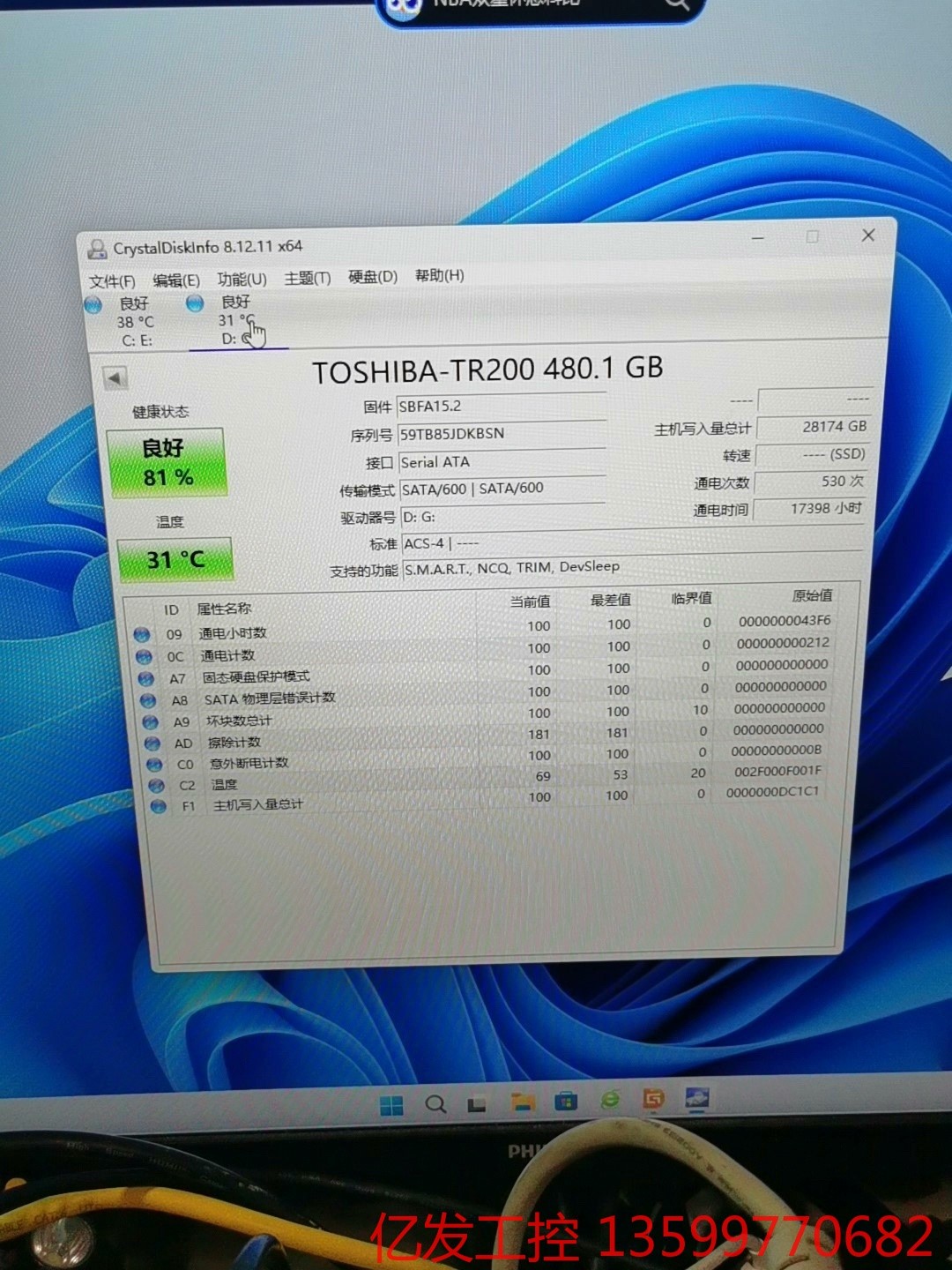Click the 良好 81 % health status button
This screenshot has height=1270, width=952.
coord(167,463)
